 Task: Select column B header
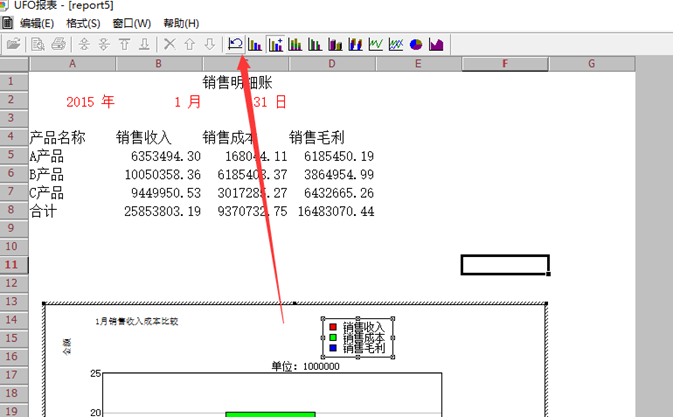[159, 64]
